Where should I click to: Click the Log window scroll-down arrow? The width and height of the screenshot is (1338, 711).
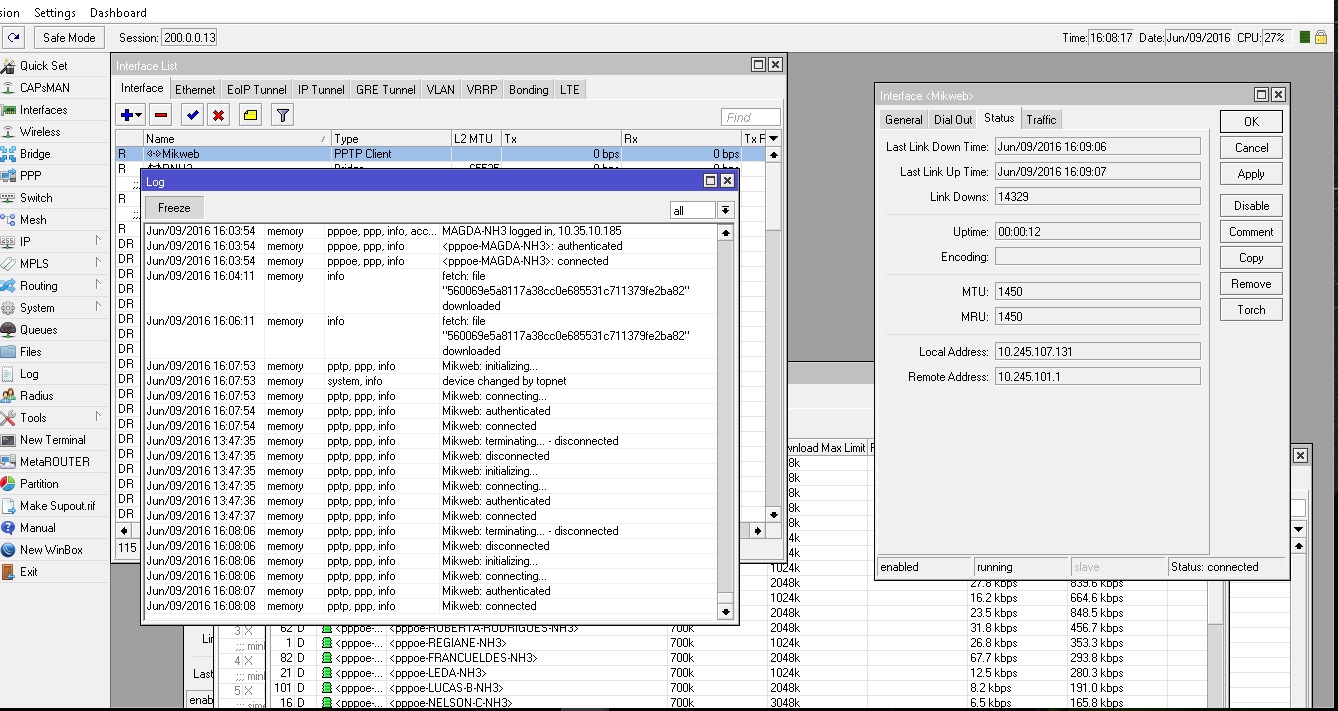click(x=725, y=611)
